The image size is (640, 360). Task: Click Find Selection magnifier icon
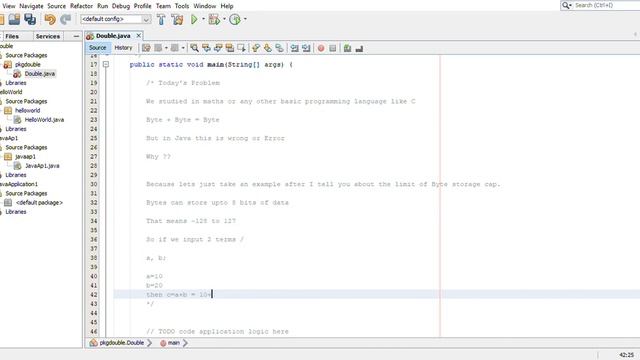pyautogui.click(x=194, y=48)
